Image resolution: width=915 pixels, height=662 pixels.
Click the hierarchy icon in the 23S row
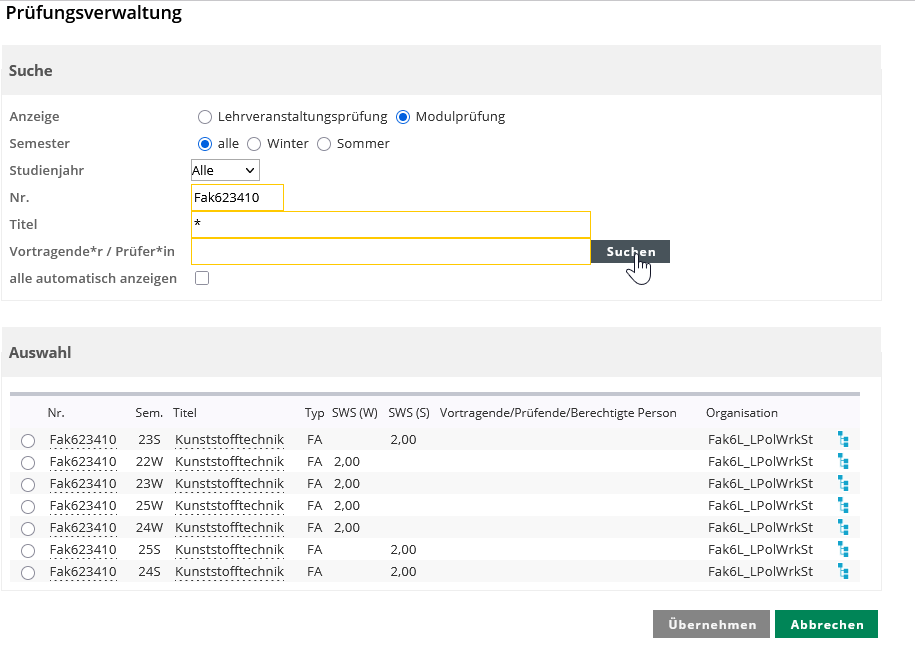click(843, 439)
